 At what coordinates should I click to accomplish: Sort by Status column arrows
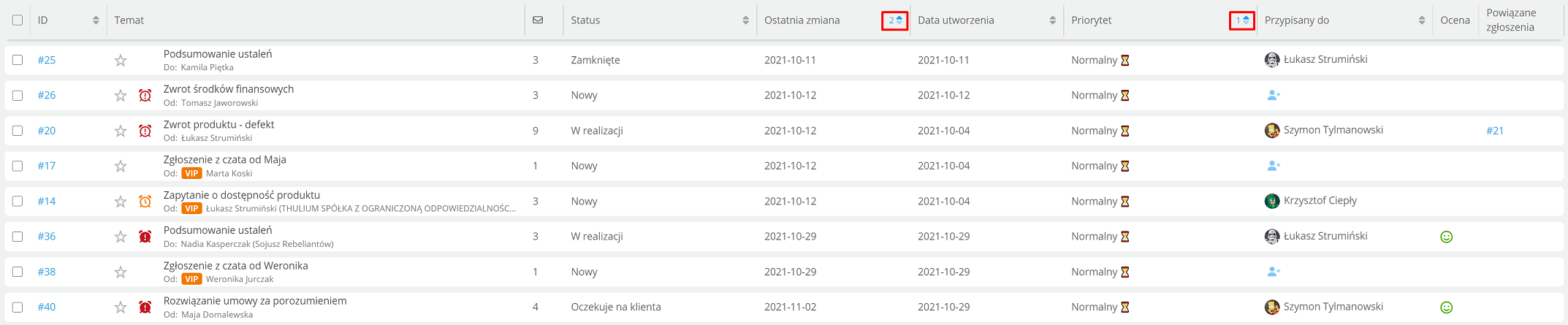pos(745,20)
